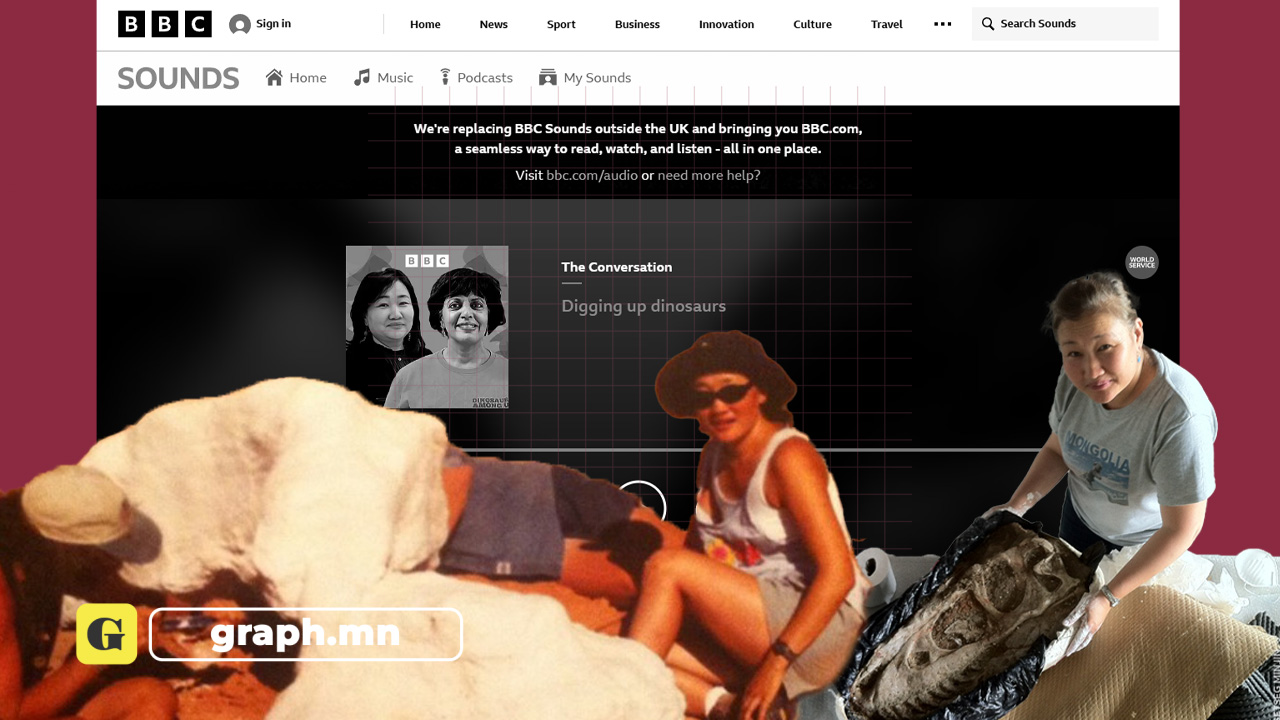Click the graph.mn label

pyautogui.click(x=306, y=634)
